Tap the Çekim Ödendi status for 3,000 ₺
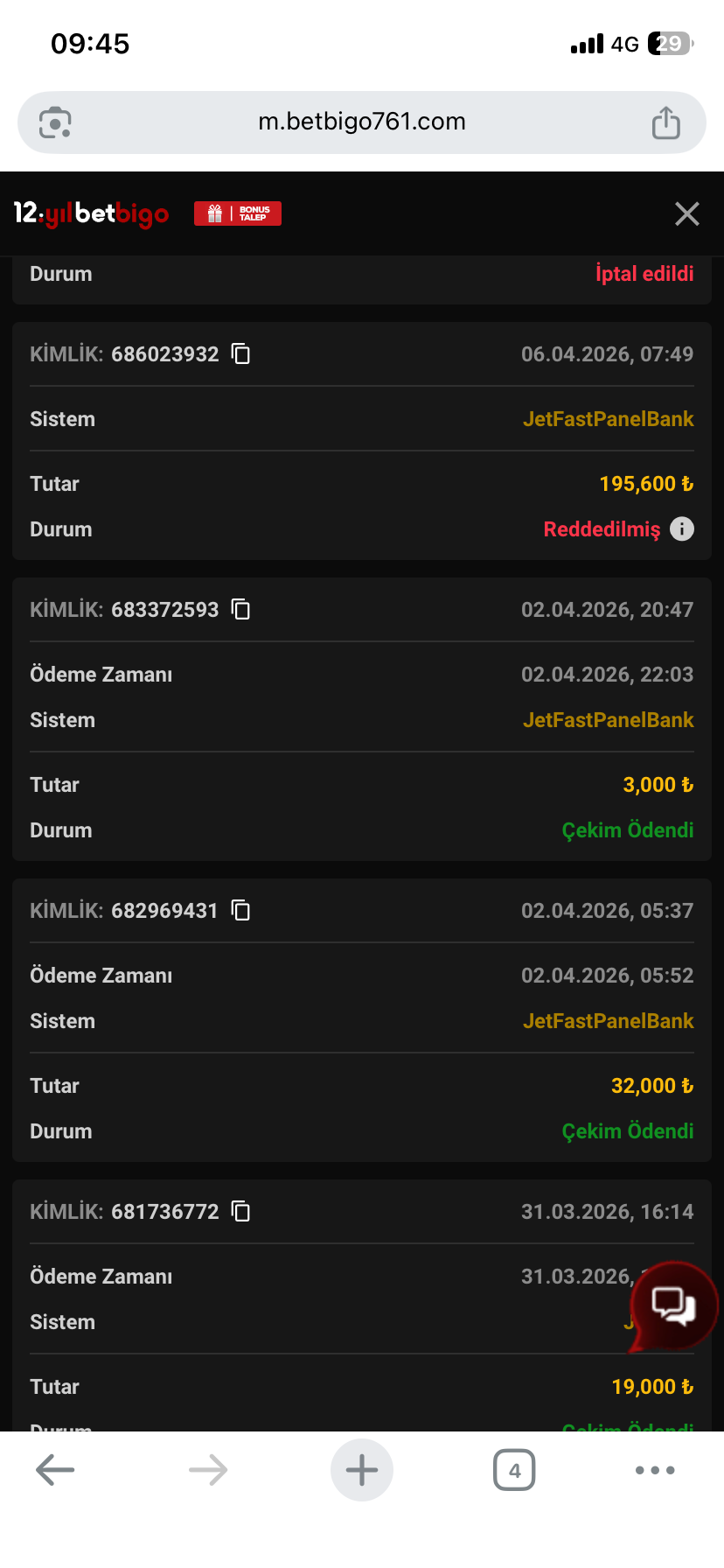This screenshot has width=724, height=1568. click(628, 830)
